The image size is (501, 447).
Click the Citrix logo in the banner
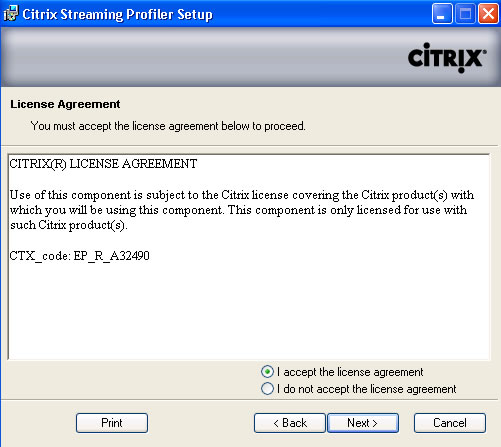click(447, 58)
